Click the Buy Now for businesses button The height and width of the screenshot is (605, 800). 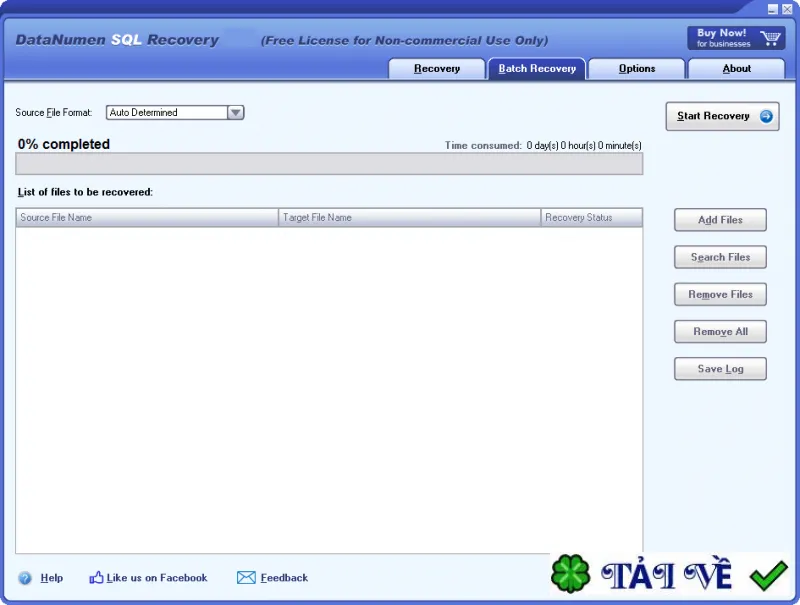pos(736,38)
